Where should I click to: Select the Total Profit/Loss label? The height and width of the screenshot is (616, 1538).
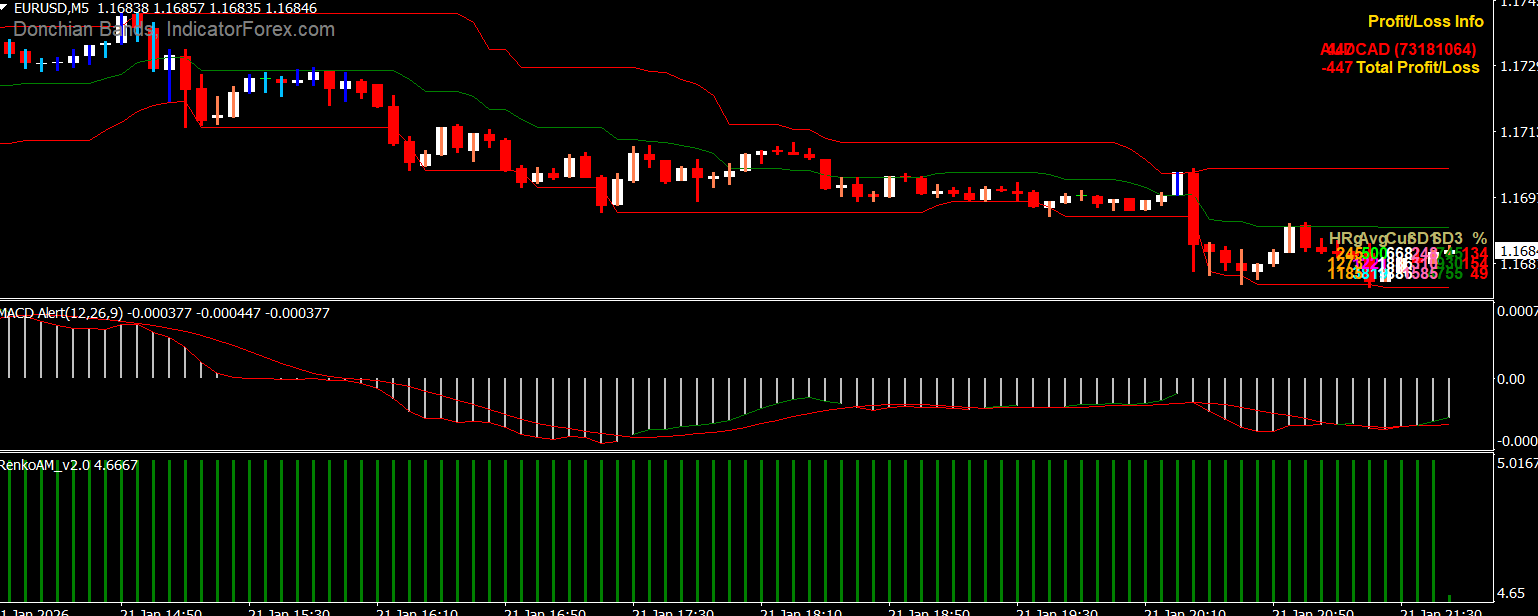click(x=1417, y=68)
